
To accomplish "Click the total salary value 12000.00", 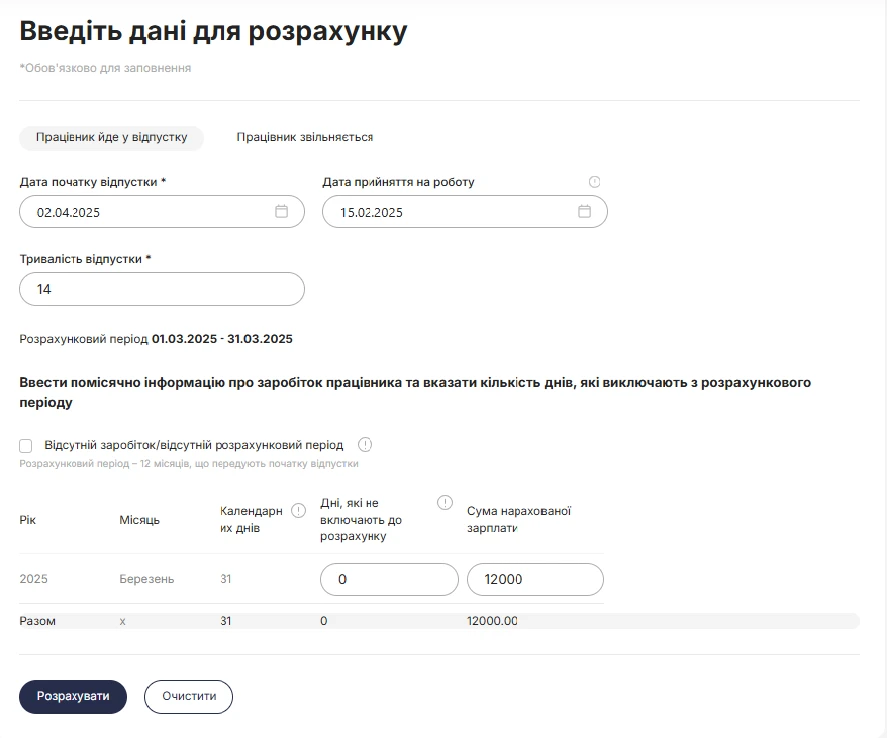I will coord(492,621).
